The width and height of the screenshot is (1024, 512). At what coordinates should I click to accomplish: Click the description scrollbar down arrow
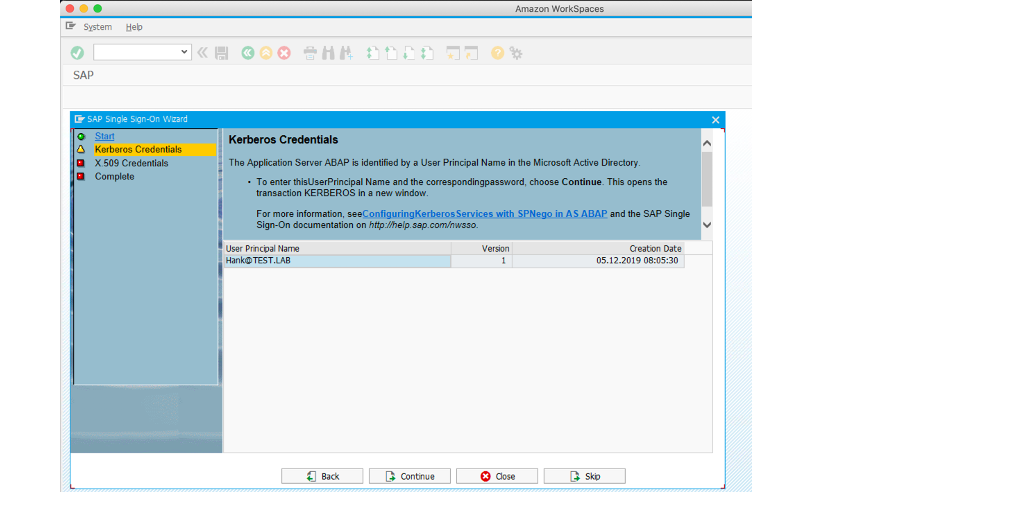707,224
